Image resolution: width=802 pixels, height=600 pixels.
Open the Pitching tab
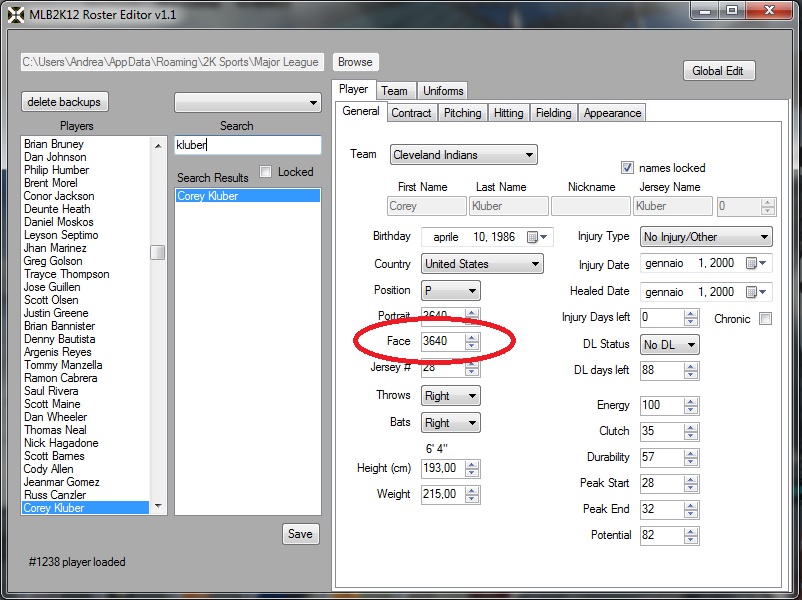(462, 113)
